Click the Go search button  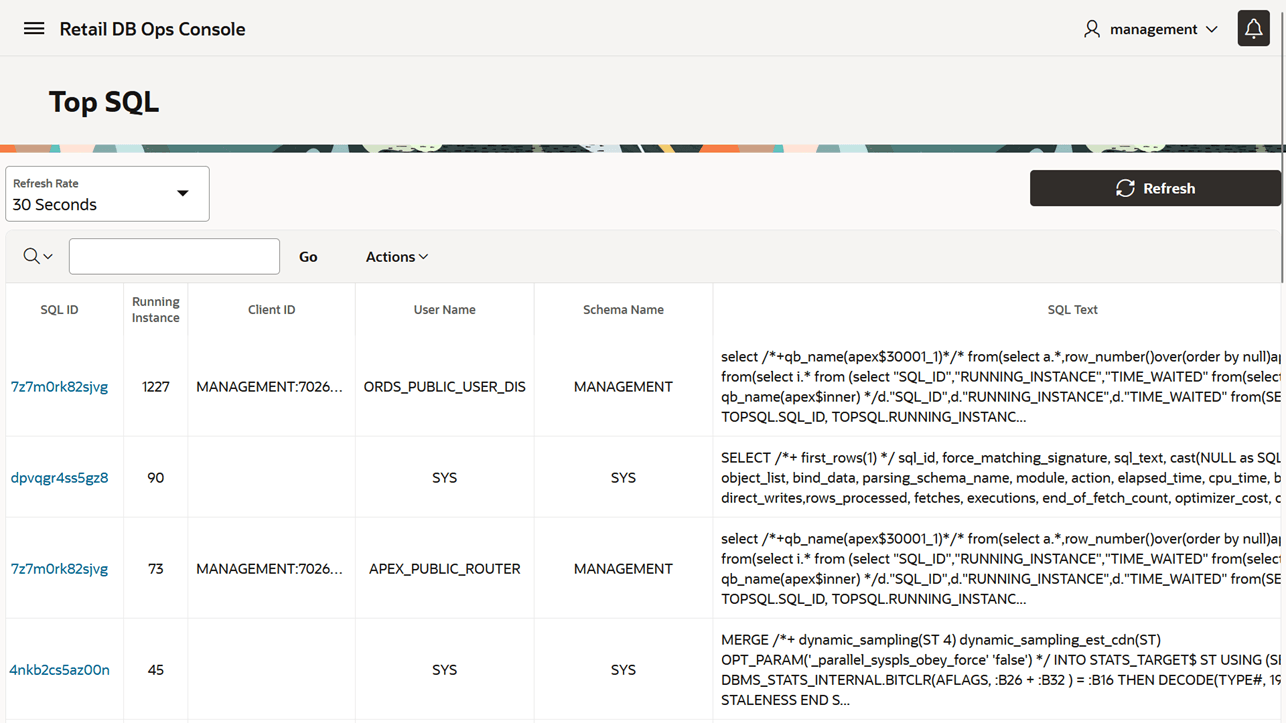(x=308, y=257)
